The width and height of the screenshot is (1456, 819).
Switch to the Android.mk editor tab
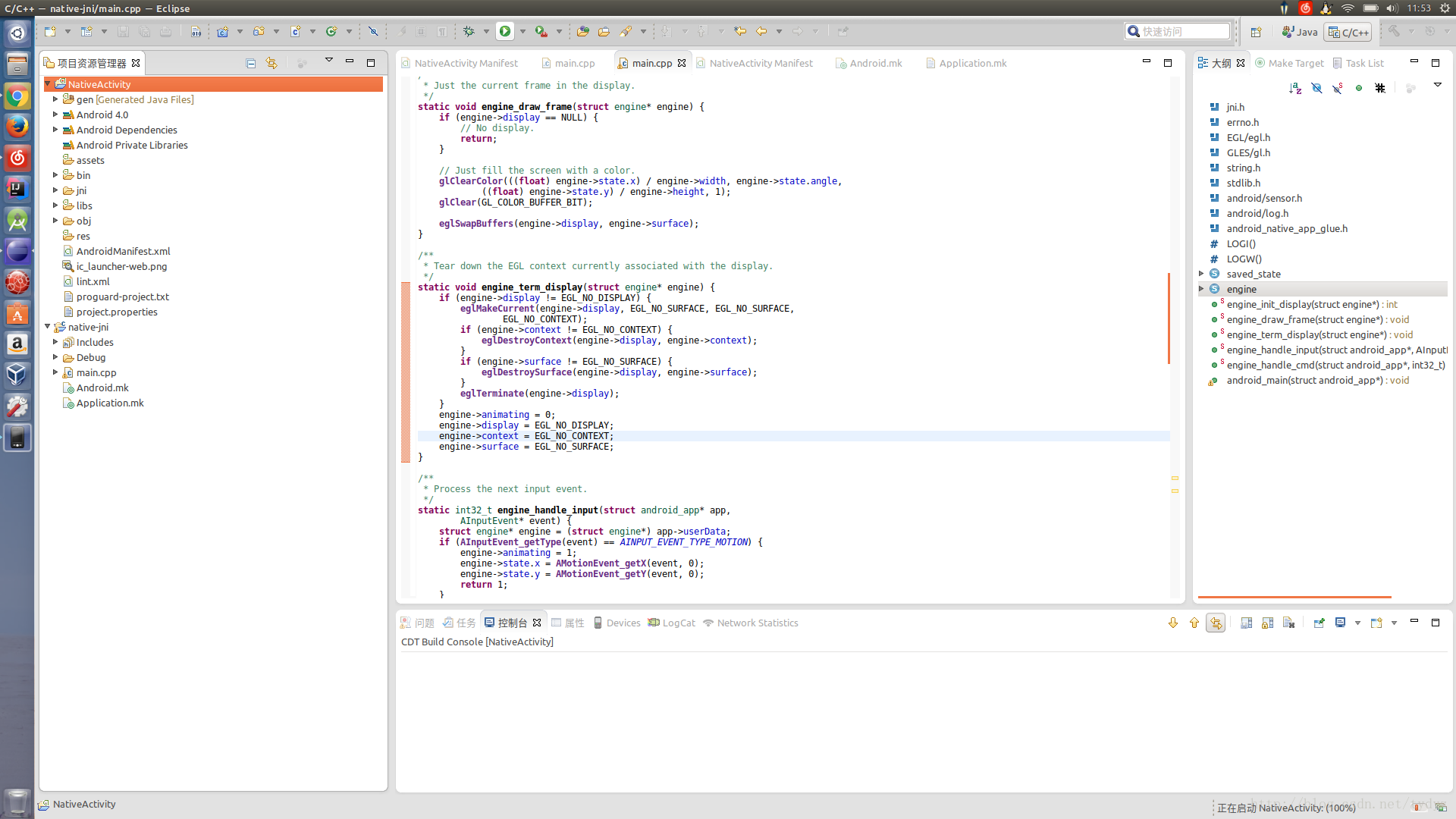(x=869, y=63)
